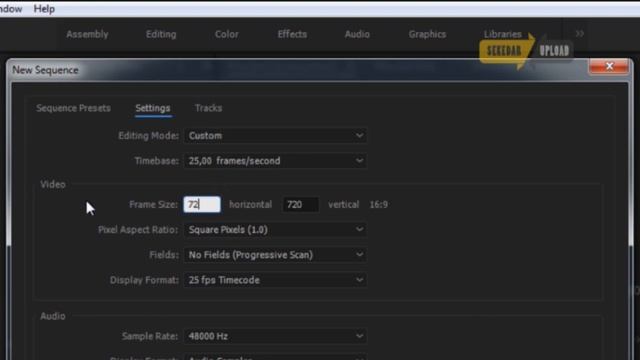Show more workspaces via double-chevron overflow
The width and height of the screenshot is (640, 360).
580,34
